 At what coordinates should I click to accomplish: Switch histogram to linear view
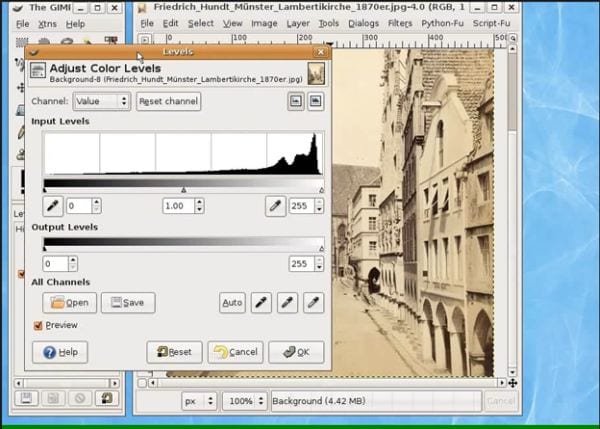296,101
